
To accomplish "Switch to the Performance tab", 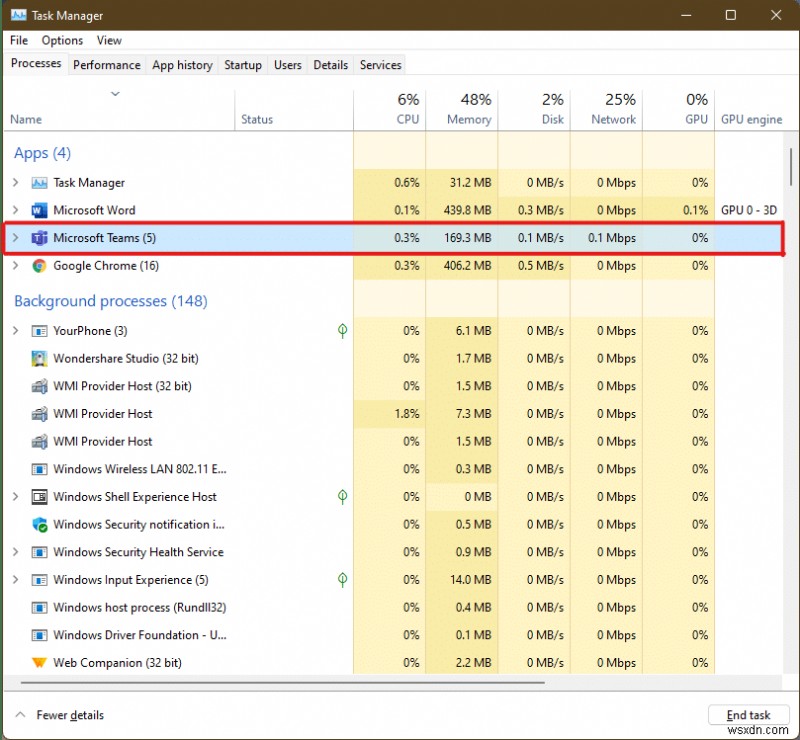I will click(x=107, y=65).
